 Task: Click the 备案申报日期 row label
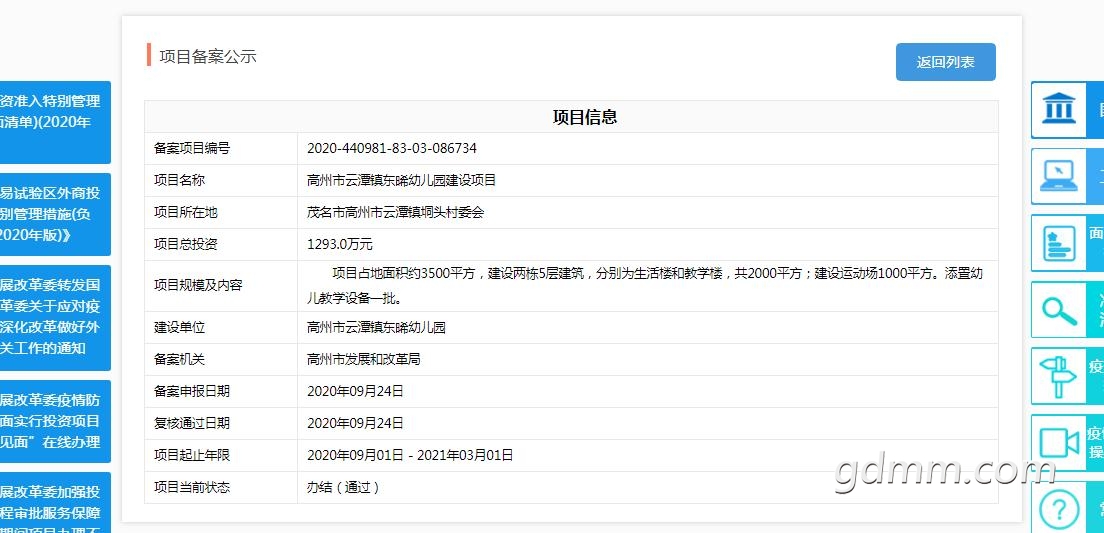pos(192,391)
